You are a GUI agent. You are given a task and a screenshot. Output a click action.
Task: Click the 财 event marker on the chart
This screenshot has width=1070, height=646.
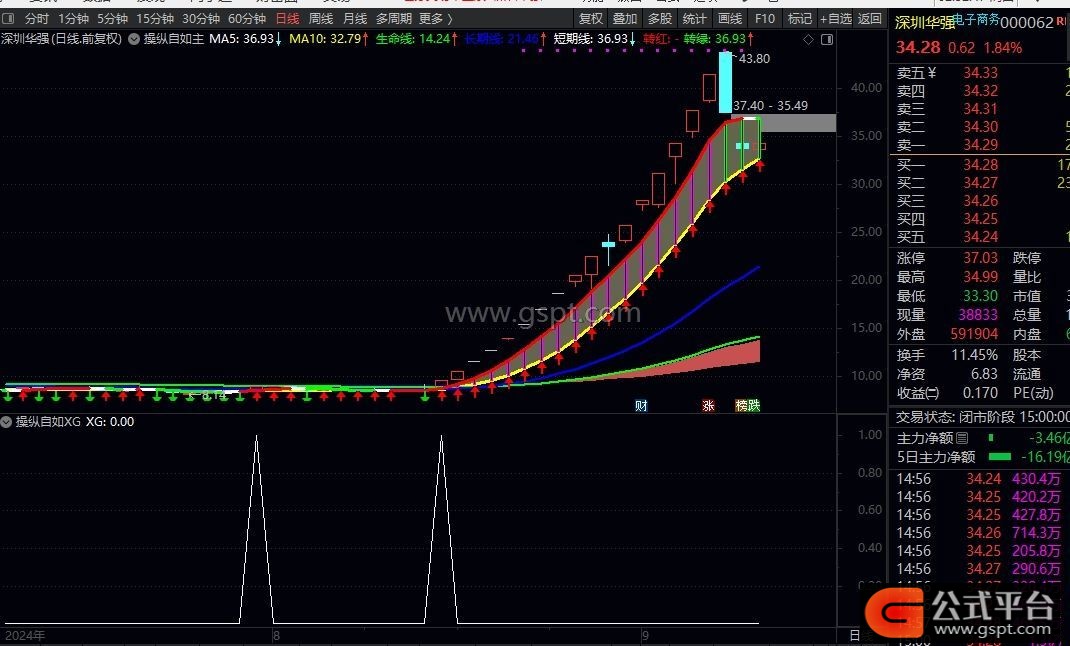(641, 405)
